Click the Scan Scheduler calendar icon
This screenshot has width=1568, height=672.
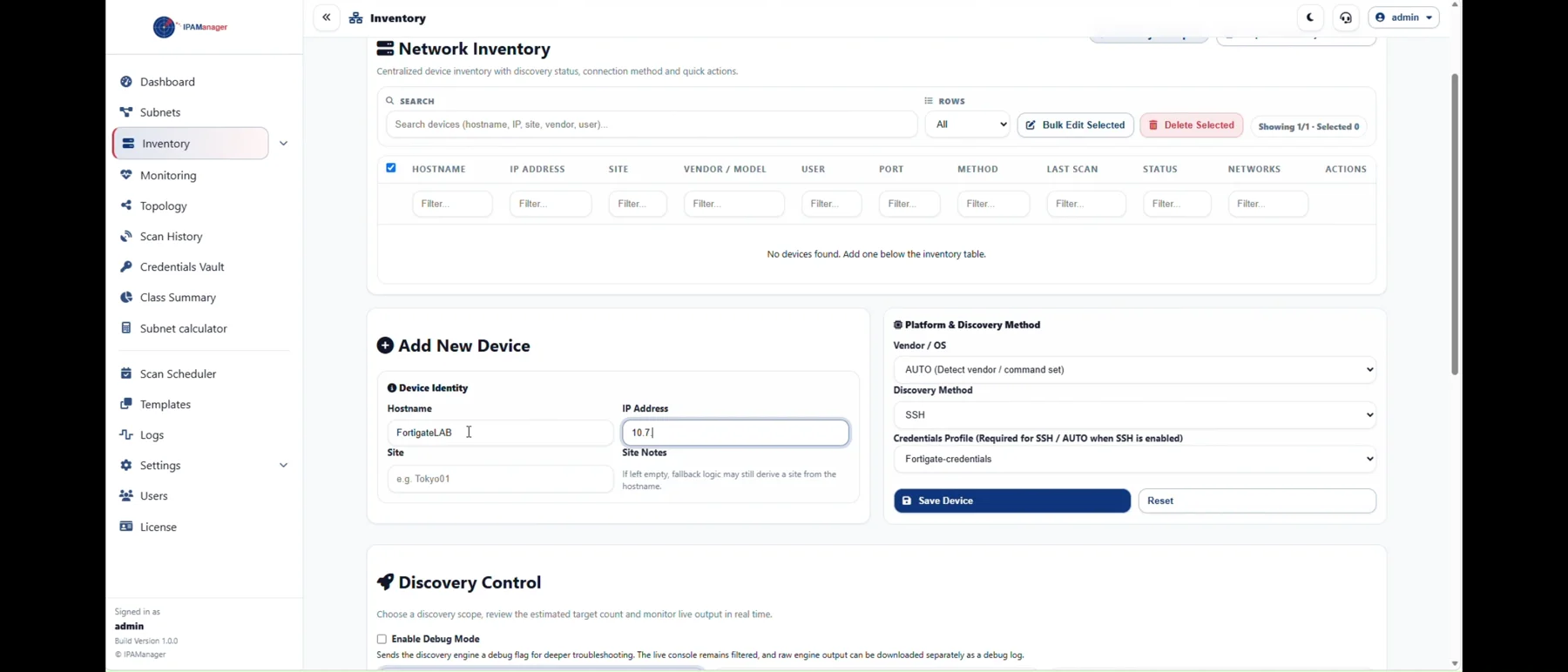pyautogui.click(x=126, y=373)
